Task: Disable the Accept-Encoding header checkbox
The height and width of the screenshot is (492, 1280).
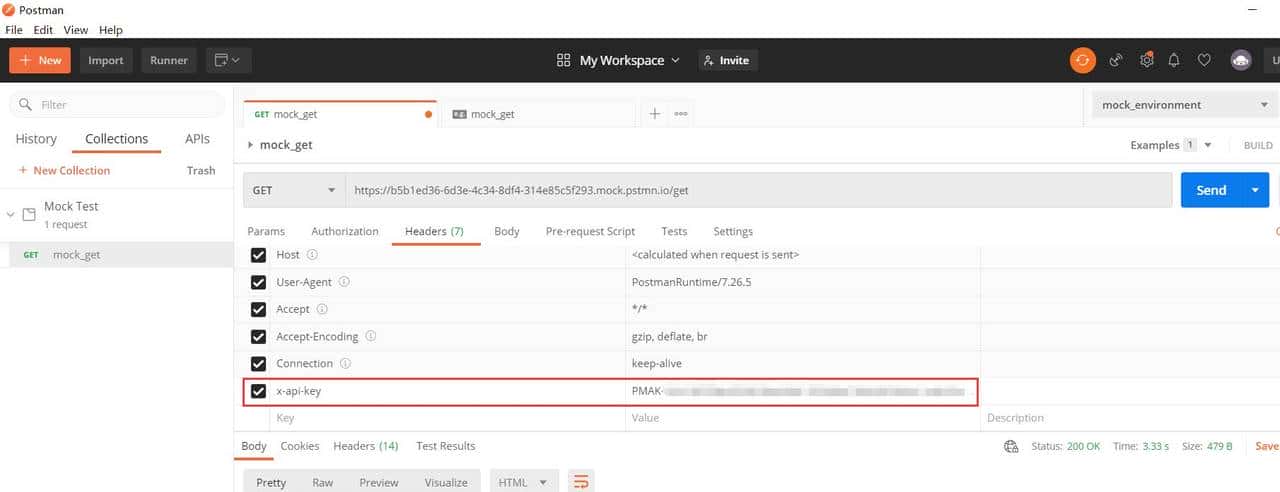Action: pyautogui.click(x=259, y=337)
